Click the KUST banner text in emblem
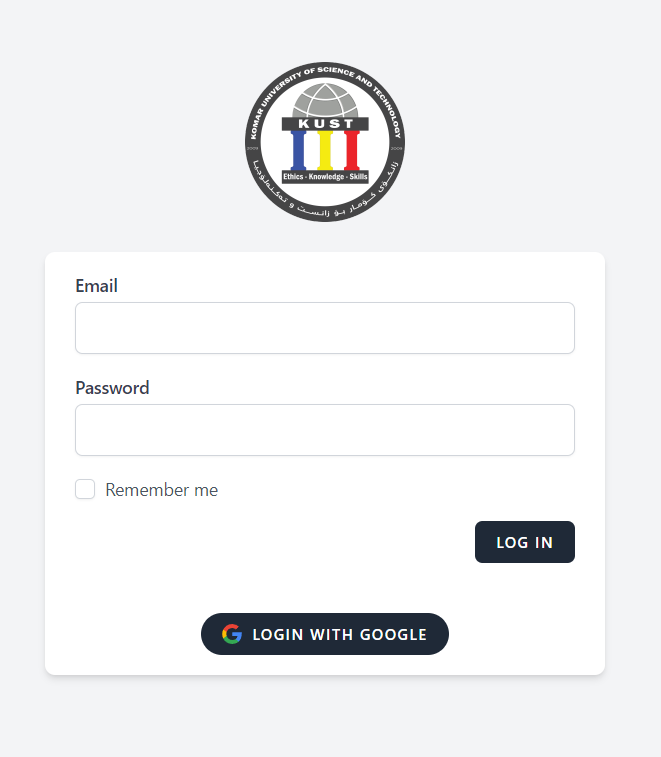The width and height of the screenshot is (661, 757). (325, 124)
